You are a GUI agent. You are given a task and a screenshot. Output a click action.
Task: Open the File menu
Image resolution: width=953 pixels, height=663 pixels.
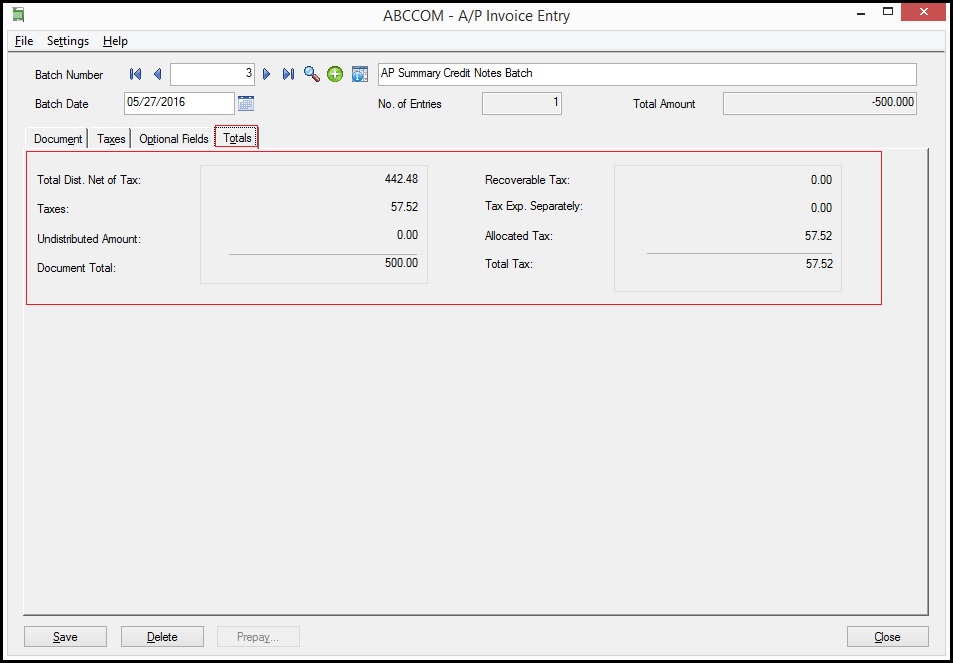[x=24, y=41]
